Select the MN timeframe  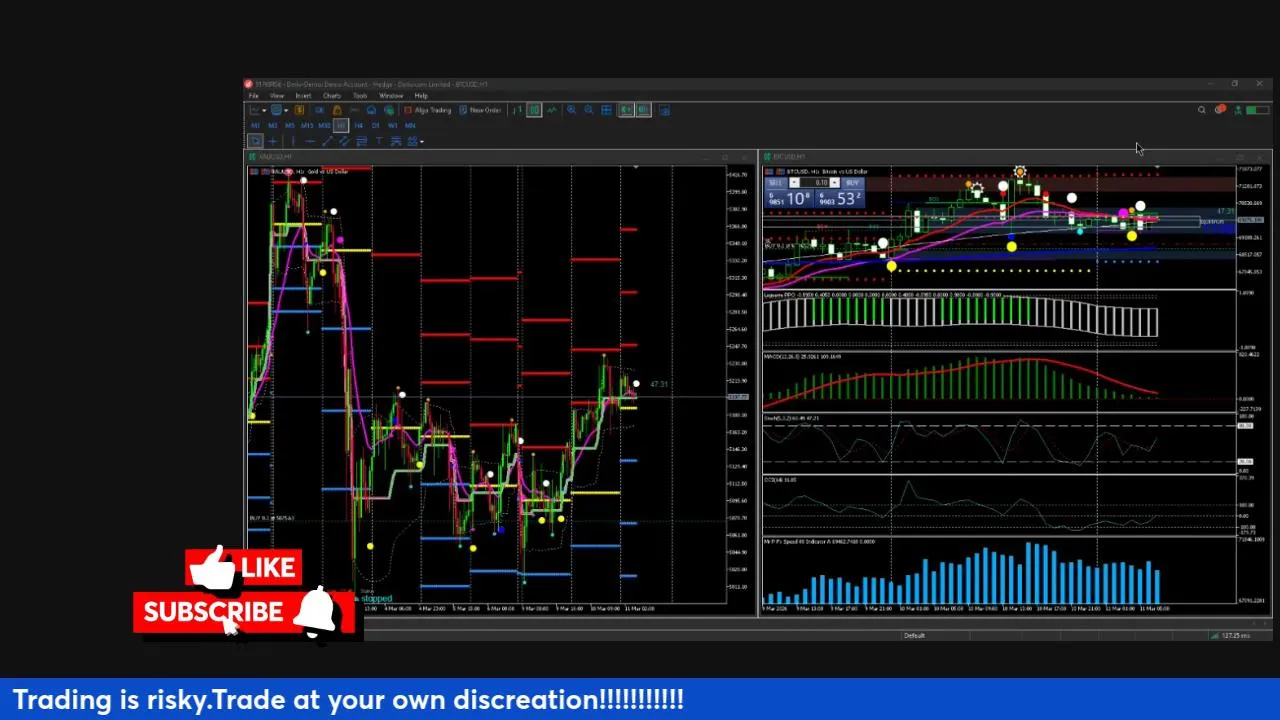pos(409,125)
